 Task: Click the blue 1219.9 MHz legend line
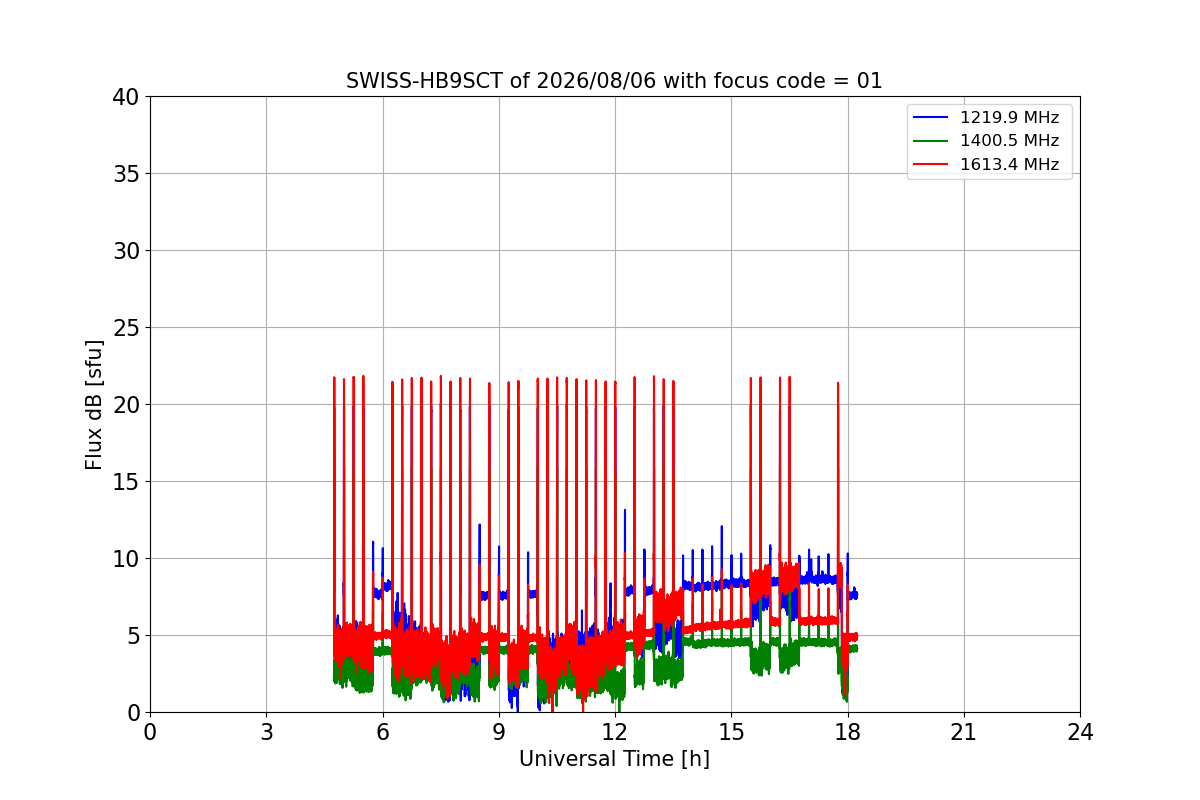click(x=931, y=118)
